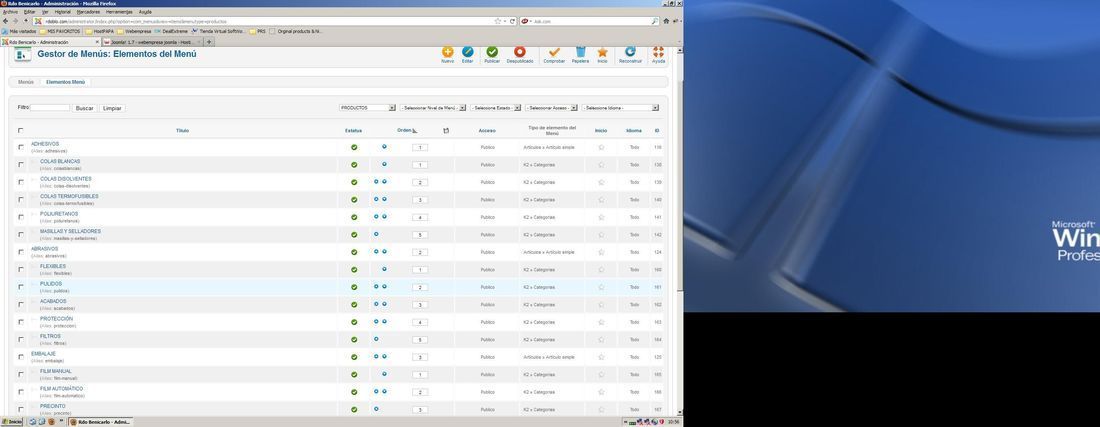1100x427 pixels.
Task: Sort the table by the Estatus column
Action: pyautogui.click(x=354, y=130)
